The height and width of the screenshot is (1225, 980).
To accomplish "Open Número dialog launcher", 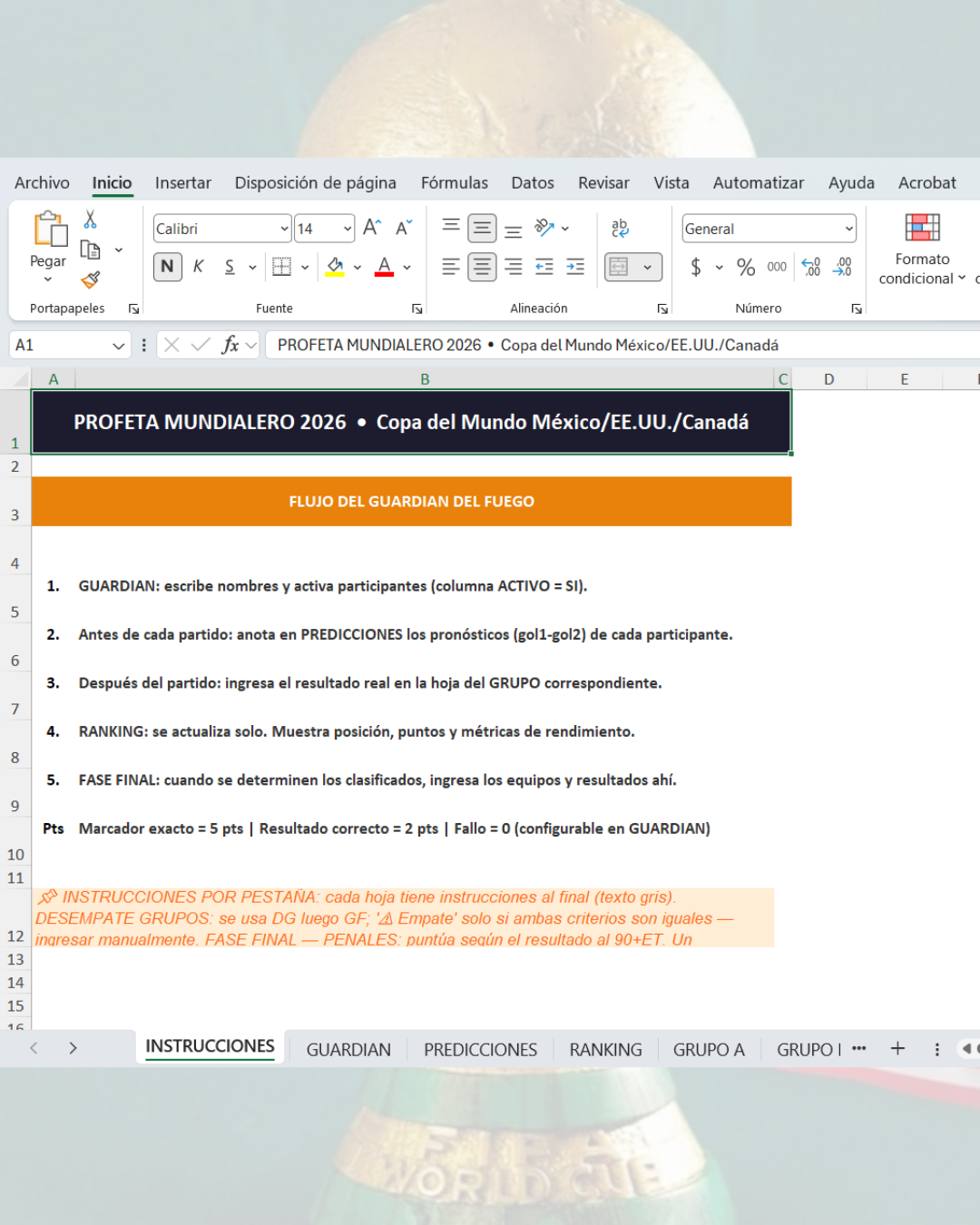I will point(857,309).
